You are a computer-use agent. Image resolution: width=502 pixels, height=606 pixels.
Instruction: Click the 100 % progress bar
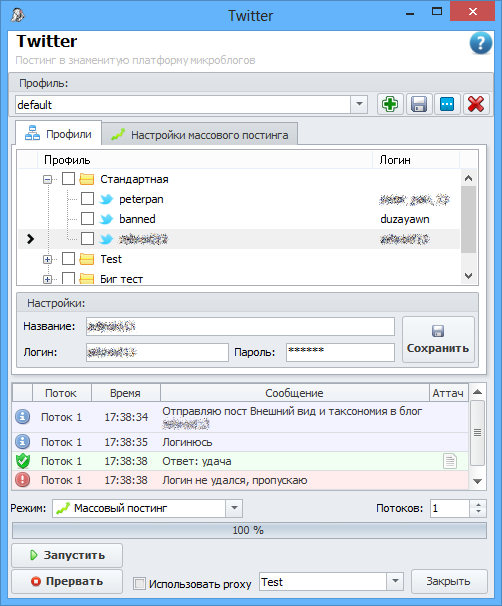click(249, 530)
